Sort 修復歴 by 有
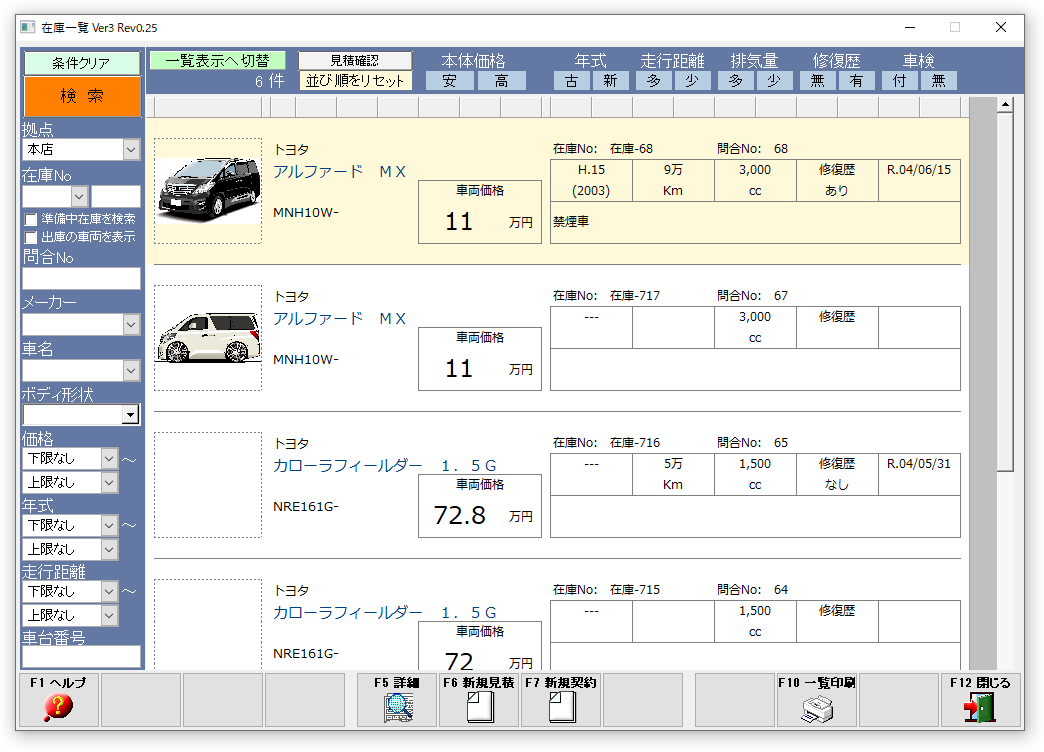This screenshot has width=1044, height=752. [856, 81]
